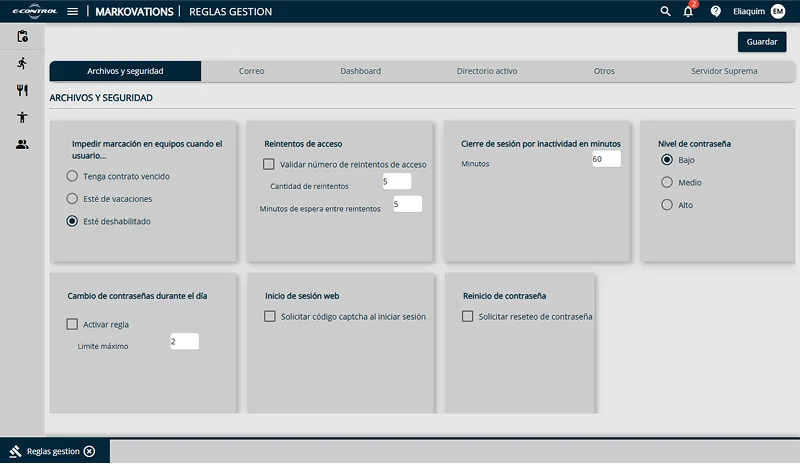Click the EM user avatar
This screenshot has height=464, width=800.
(x=777, y=11)
